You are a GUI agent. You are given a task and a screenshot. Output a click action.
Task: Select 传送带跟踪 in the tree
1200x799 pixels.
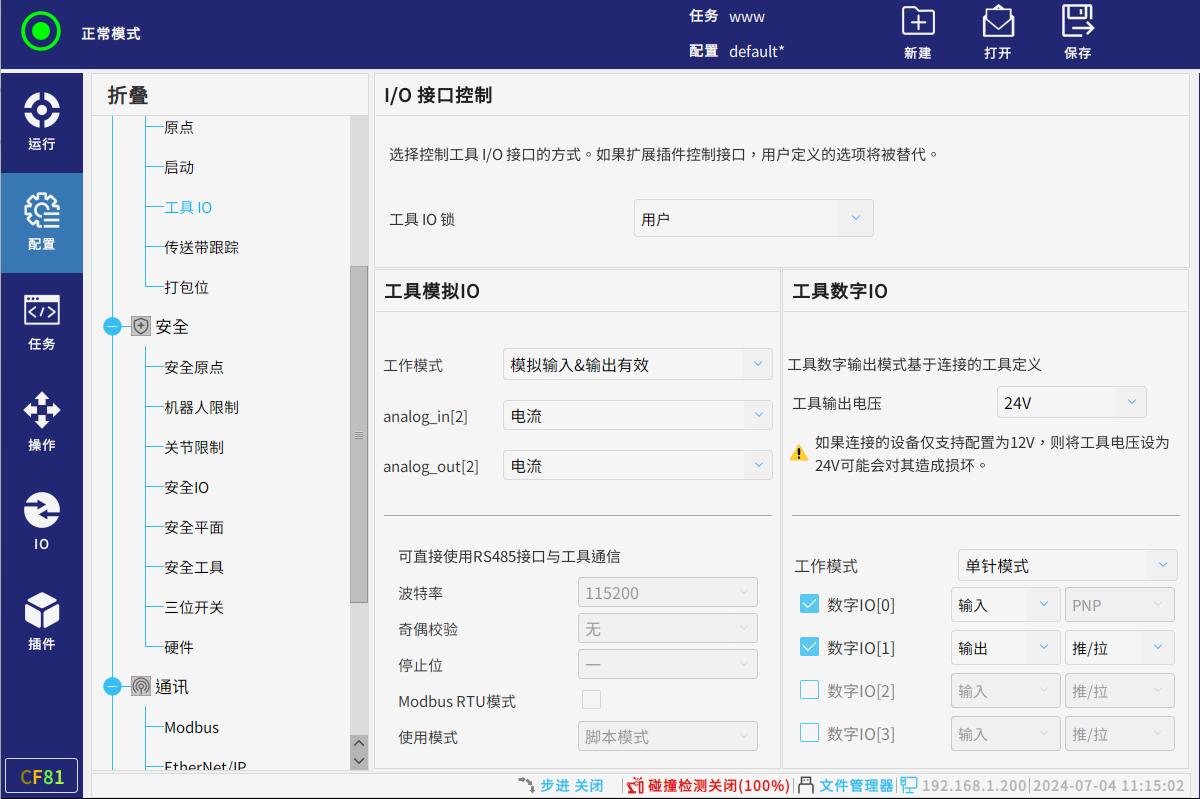[x=201, y=247]
